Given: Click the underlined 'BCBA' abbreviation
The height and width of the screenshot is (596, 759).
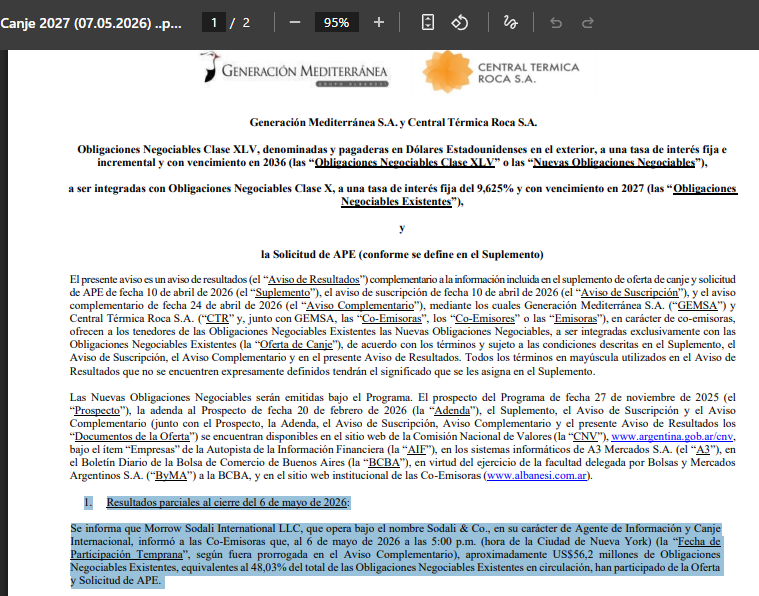Looking at the screenshot, I should [x=384, y=462].
